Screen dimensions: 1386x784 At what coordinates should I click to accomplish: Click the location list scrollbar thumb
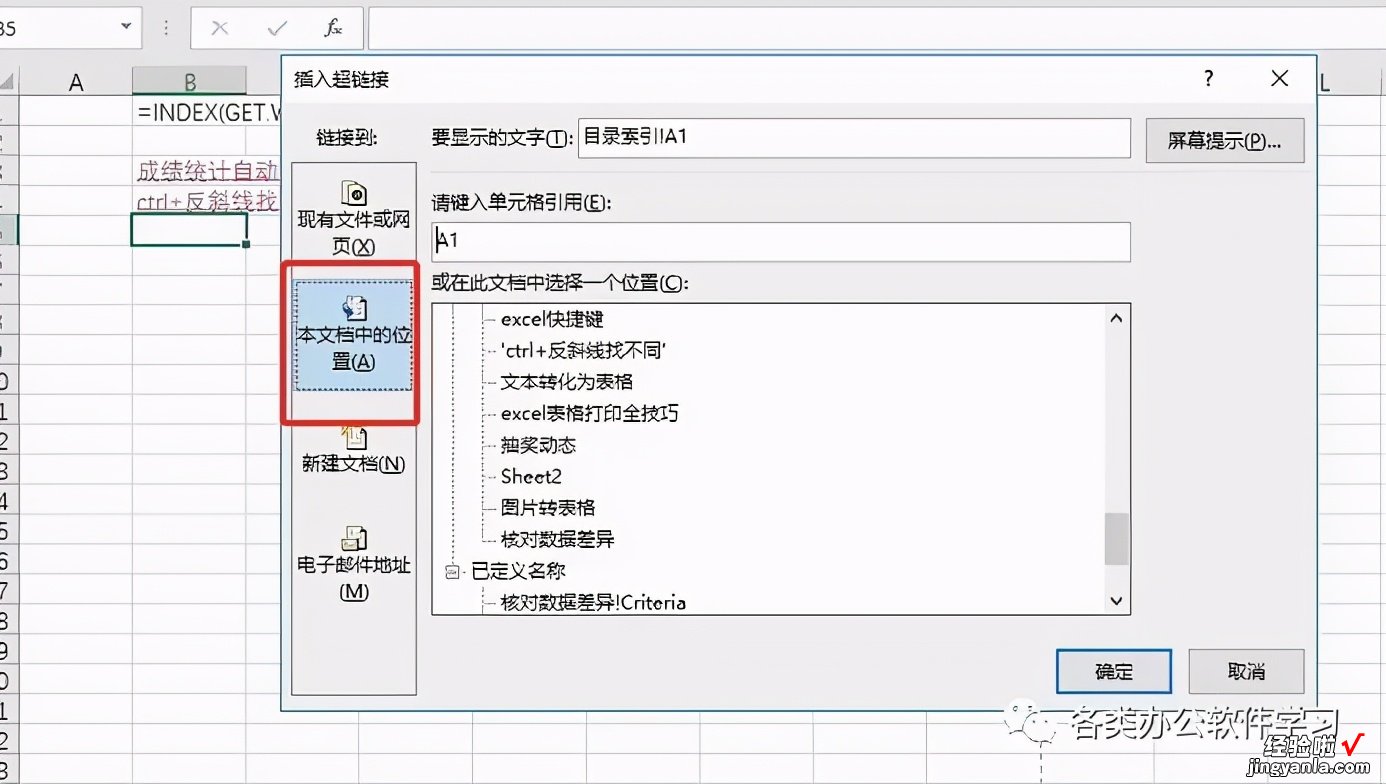click(x=1116, y=539)
